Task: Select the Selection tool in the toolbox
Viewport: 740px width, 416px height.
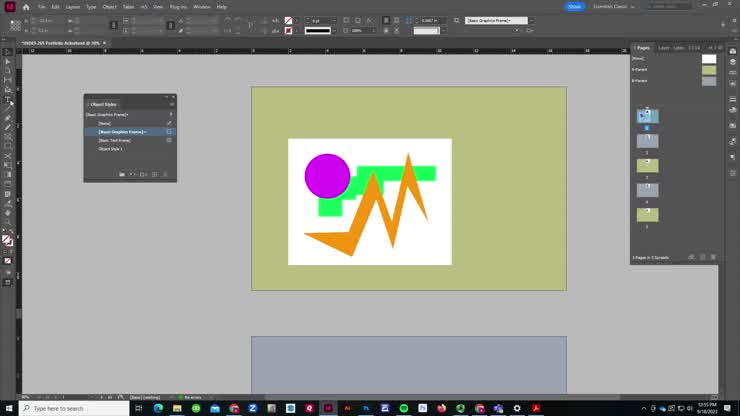Action: coord(8,52)
